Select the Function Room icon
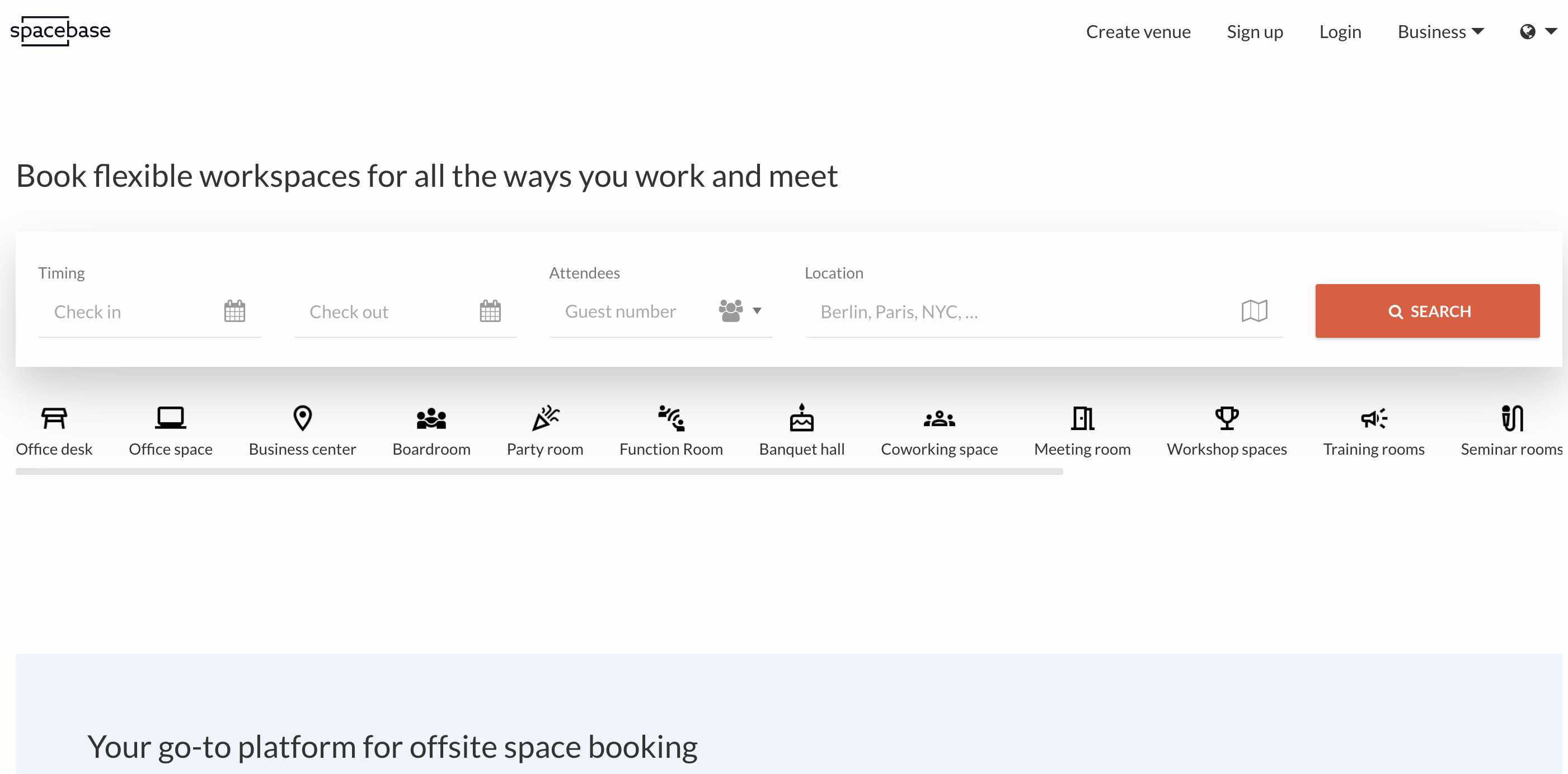Image resolution: width=1568 pixels, height=774 pixels. 672,418
